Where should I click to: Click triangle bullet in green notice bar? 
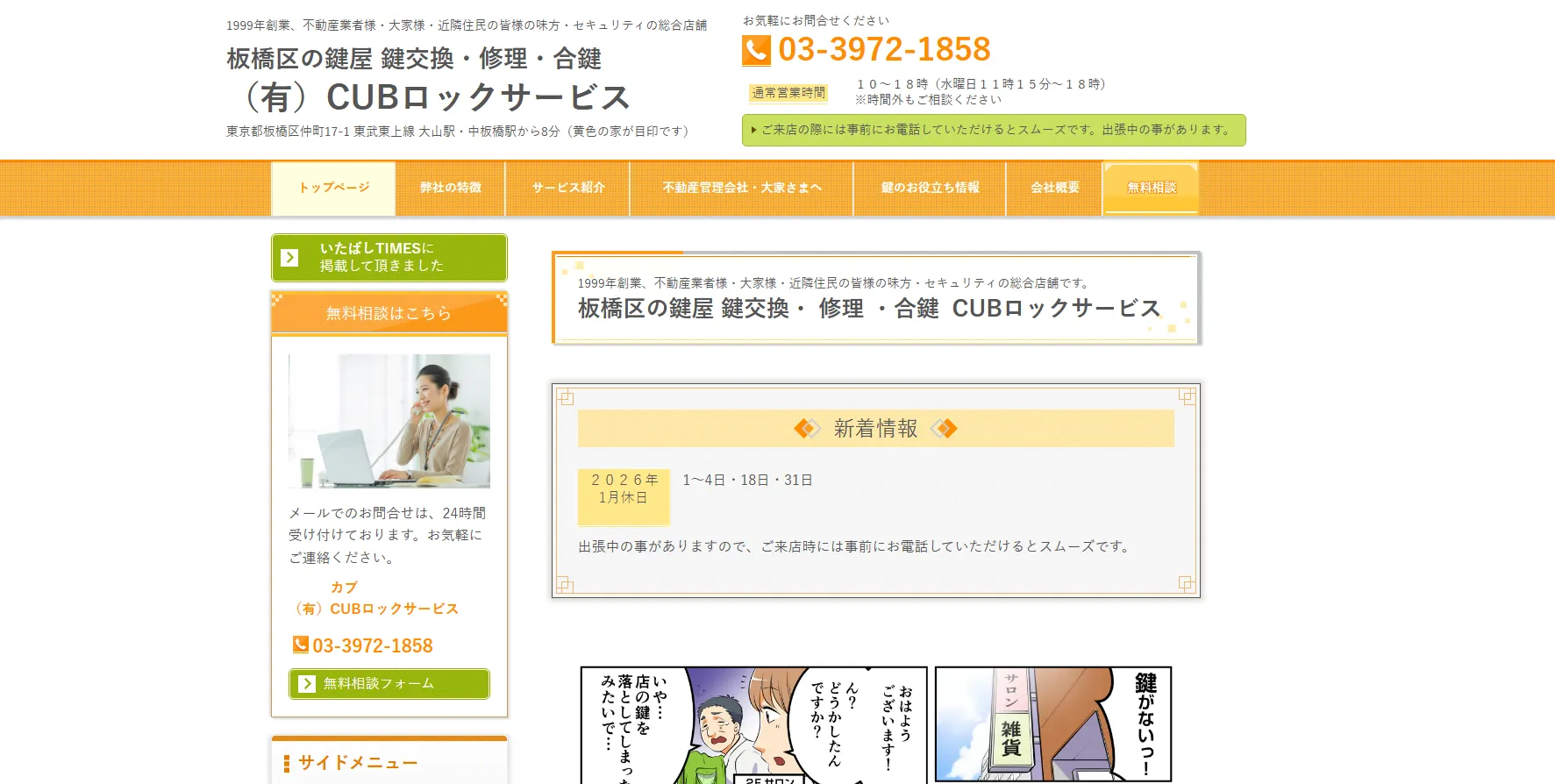click(753, 130)
